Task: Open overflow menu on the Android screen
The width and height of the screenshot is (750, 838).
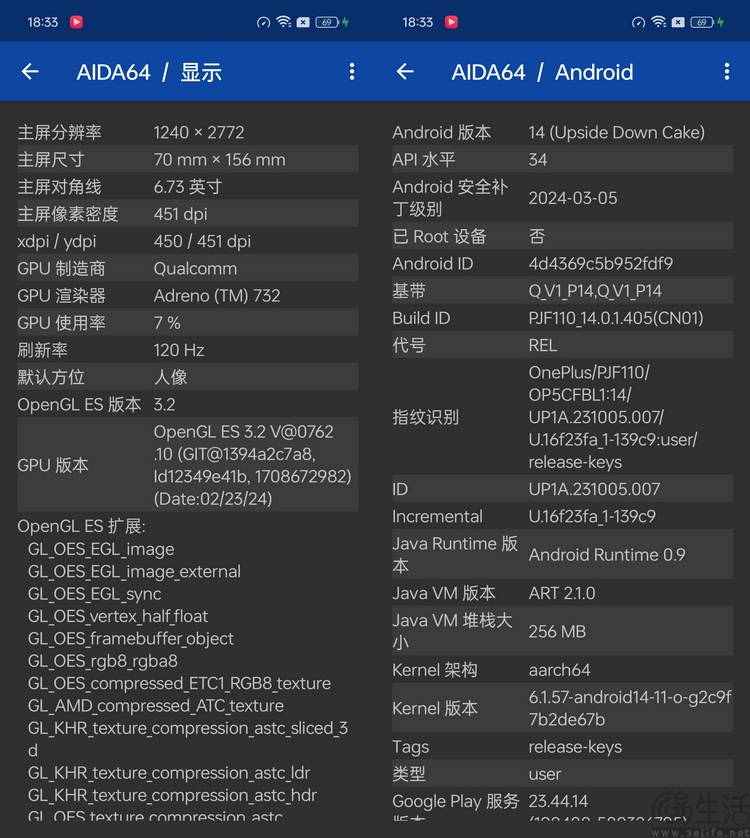Action: [x=726, y=72]
